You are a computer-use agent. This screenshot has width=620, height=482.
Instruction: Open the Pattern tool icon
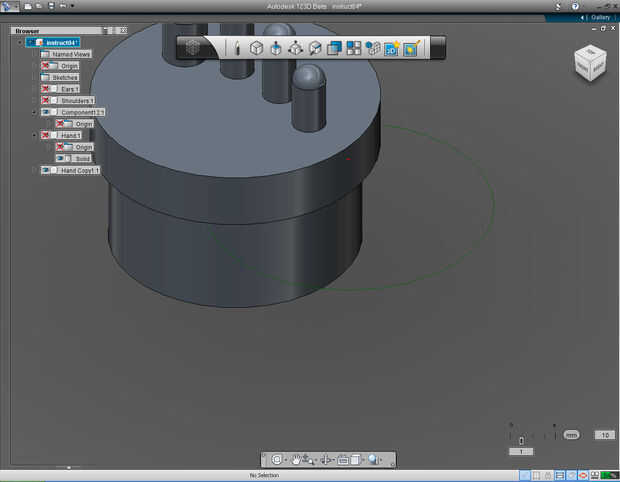tap(353, 47)
